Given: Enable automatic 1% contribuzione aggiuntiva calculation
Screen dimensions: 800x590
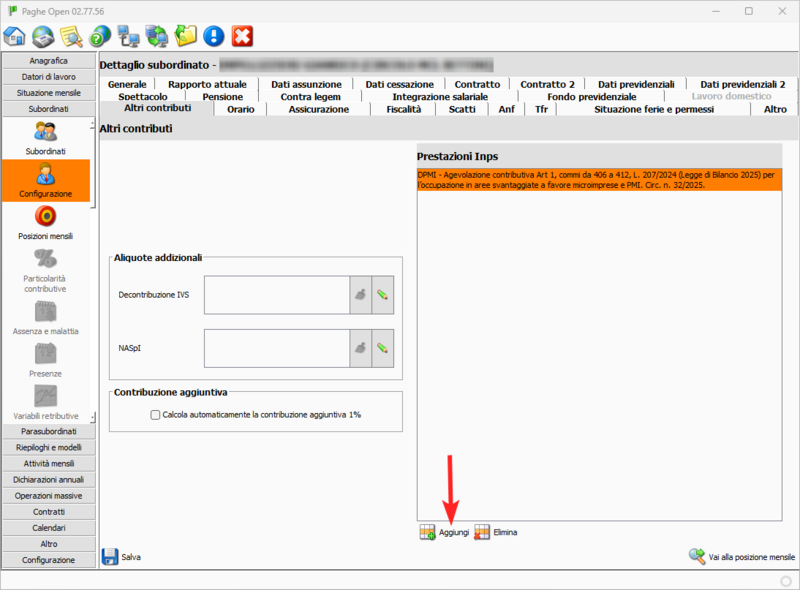Looking at the screenshot, I should click(155, 414).
